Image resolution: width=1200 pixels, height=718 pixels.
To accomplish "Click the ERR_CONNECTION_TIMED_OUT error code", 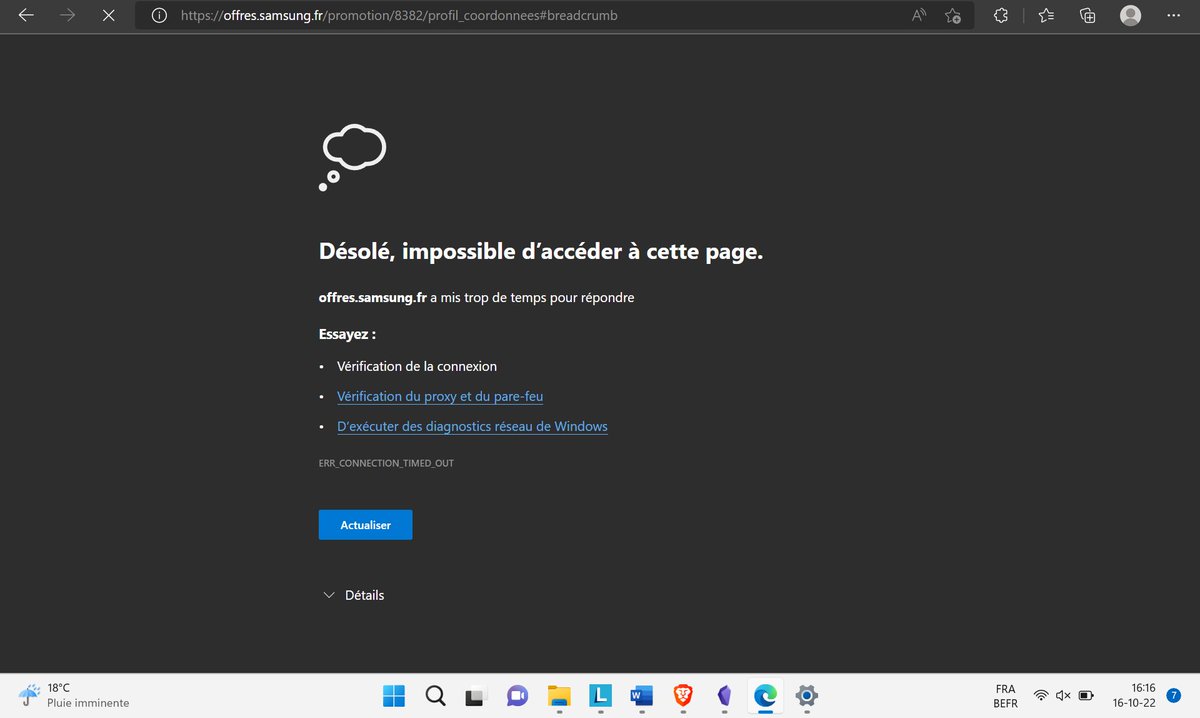I will [386, 463].
